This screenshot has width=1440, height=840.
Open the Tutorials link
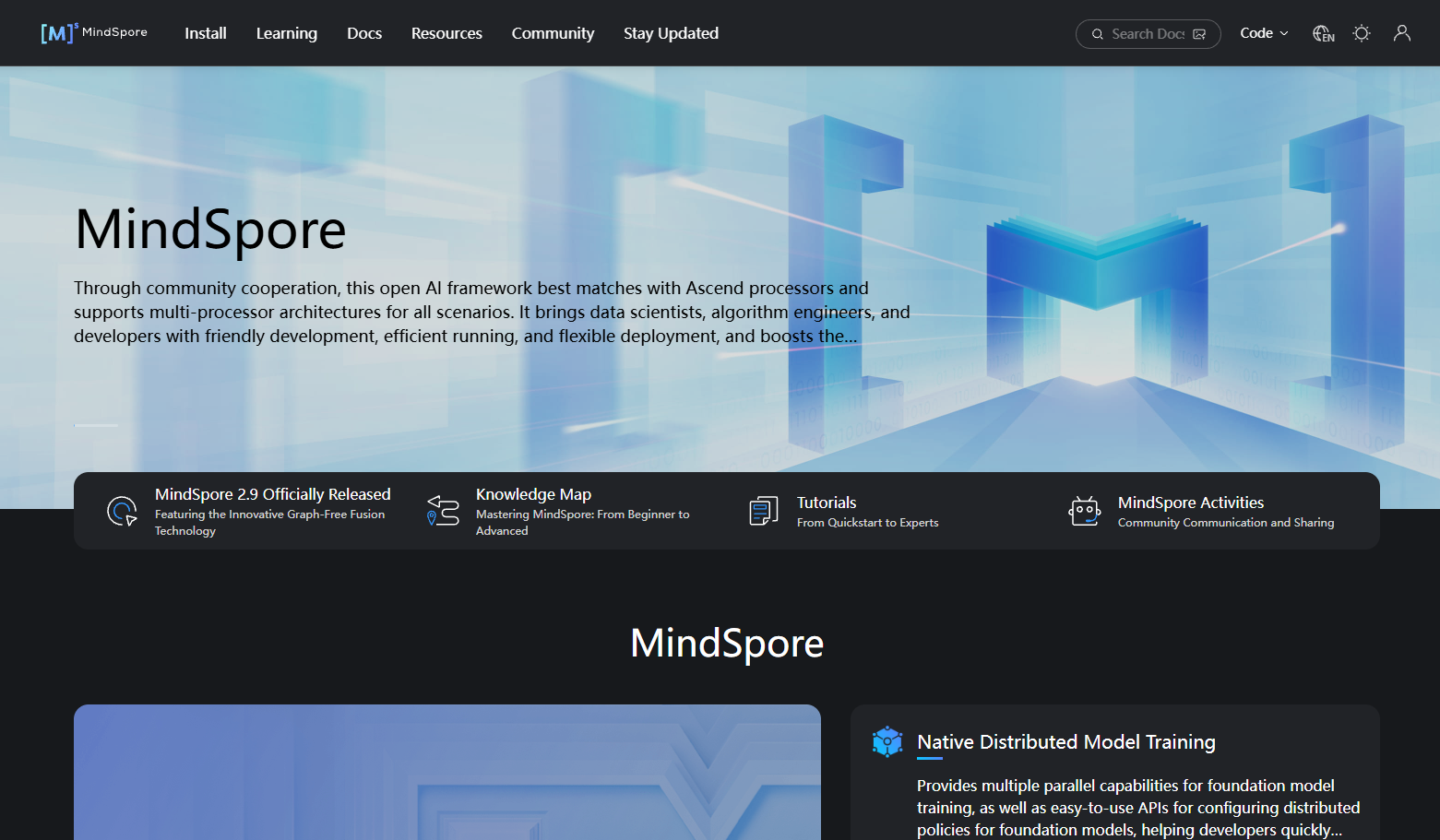click(x=827, y=503)
